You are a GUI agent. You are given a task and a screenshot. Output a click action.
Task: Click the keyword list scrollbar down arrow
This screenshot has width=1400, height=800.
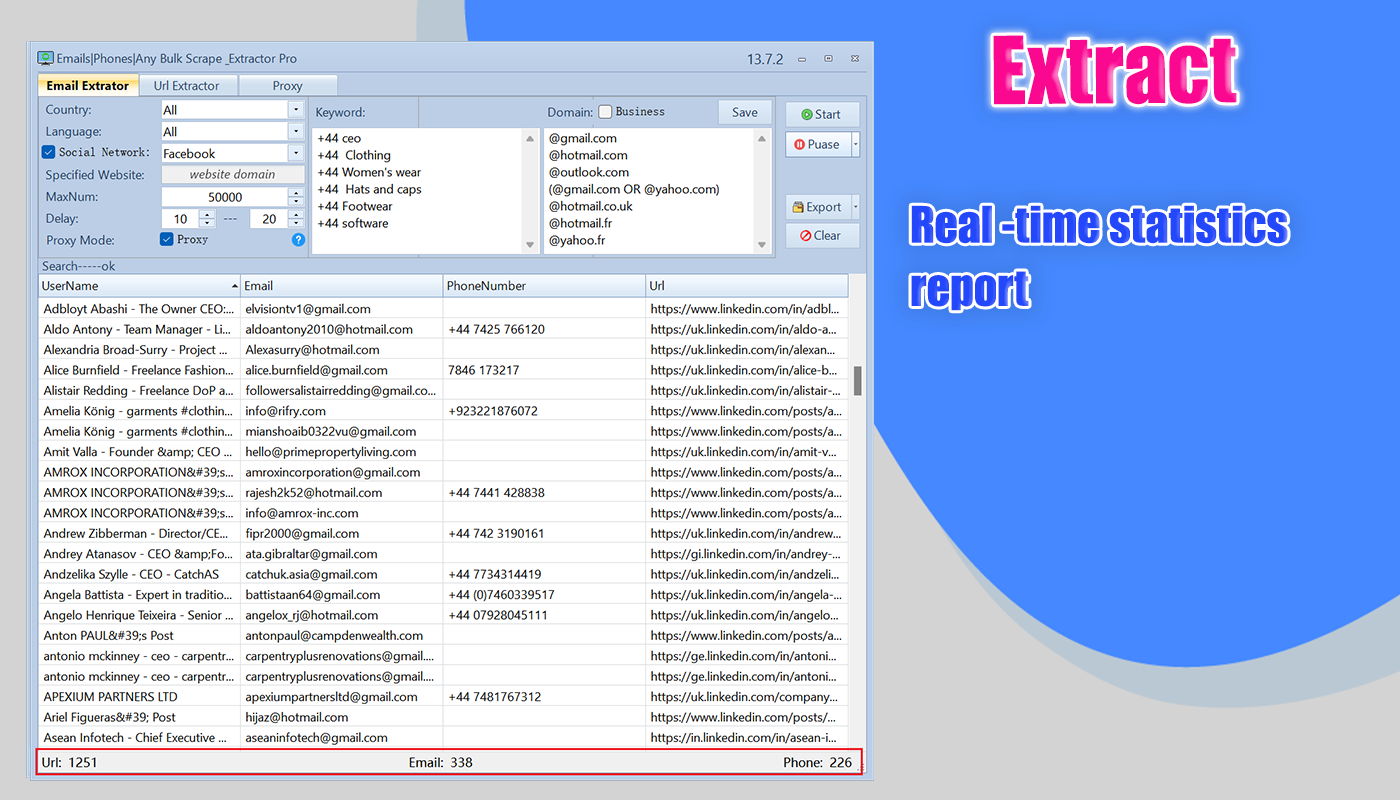tap(530, 245)
